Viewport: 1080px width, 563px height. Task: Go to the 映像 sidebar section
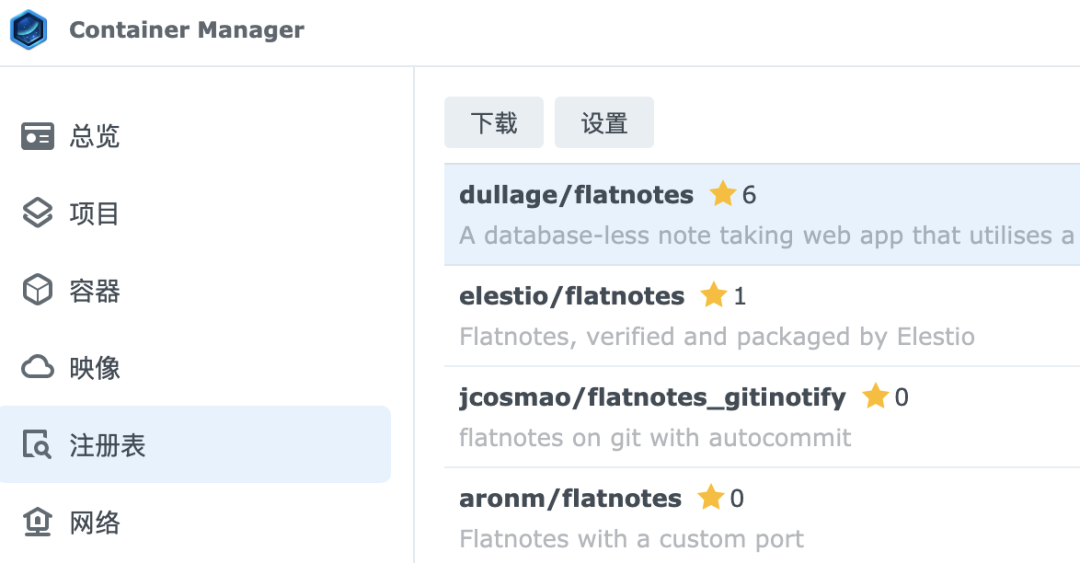[x=94, y=368]
